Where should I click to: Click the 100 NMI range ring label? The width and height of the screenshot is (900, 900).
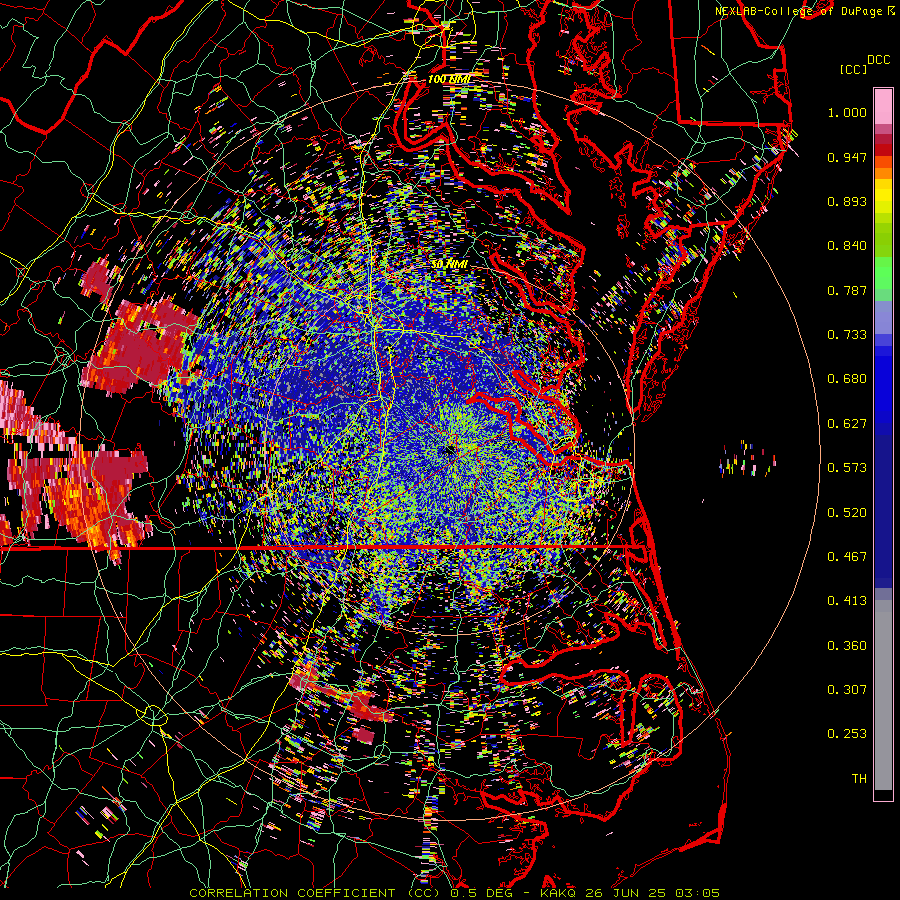448,79
